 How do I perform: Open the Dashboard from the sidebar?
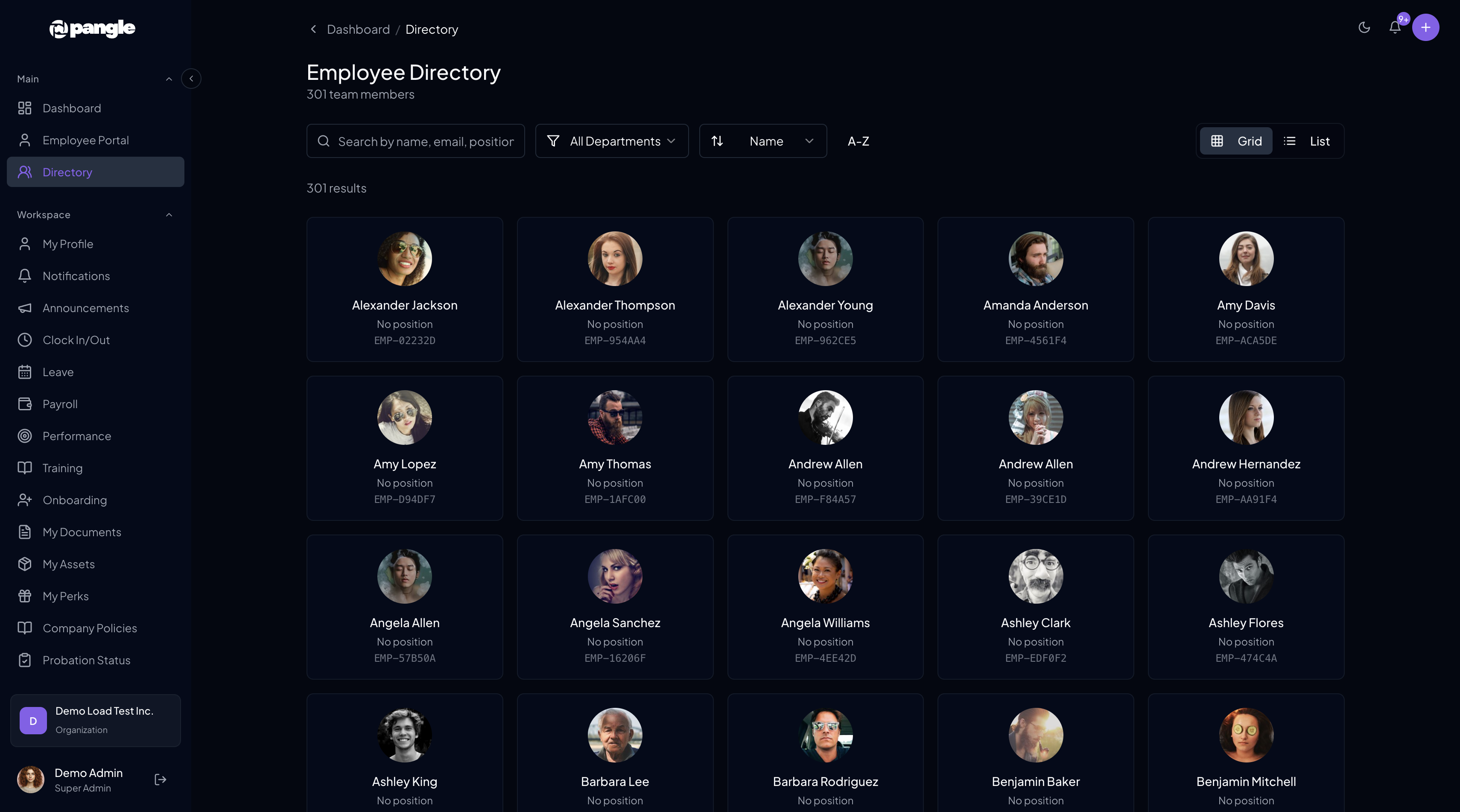pyautogui.click(x=72, y=108)
